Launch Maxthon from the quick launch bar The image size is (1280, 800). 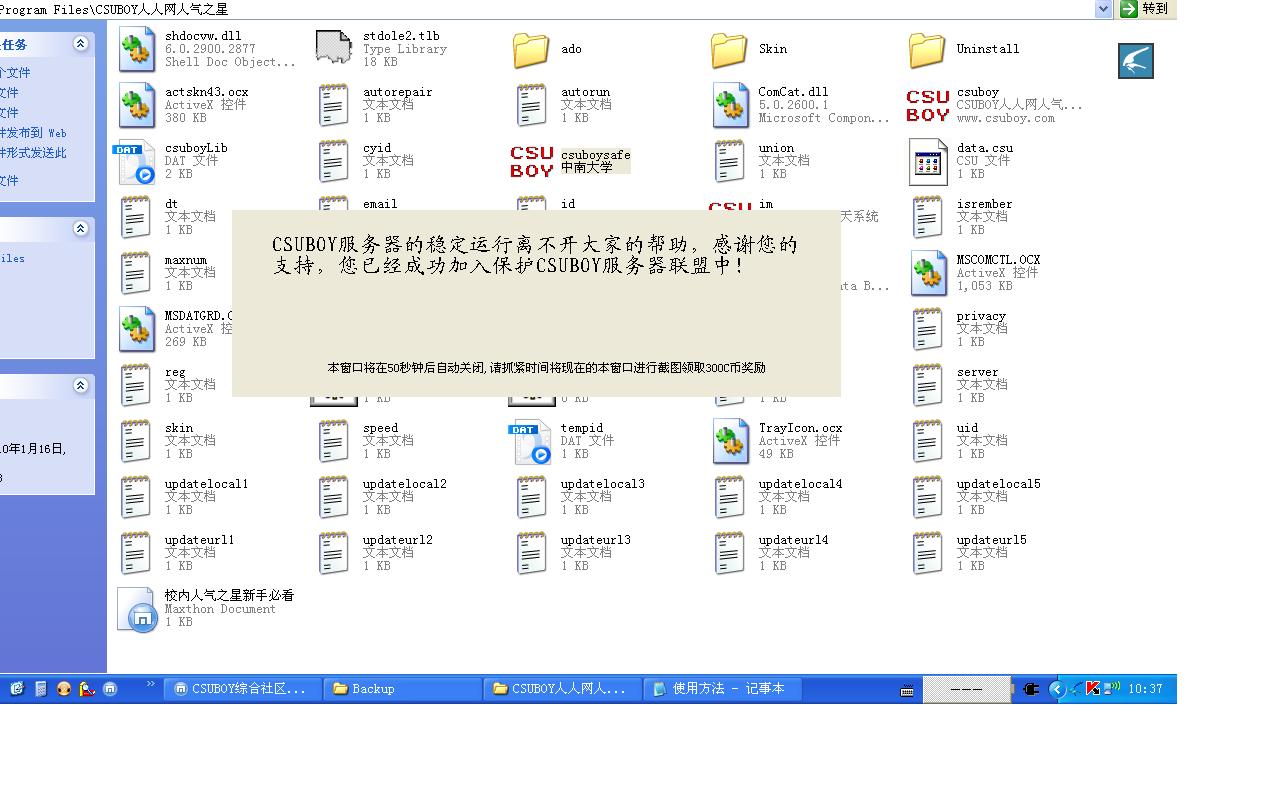tap(110, 689)
